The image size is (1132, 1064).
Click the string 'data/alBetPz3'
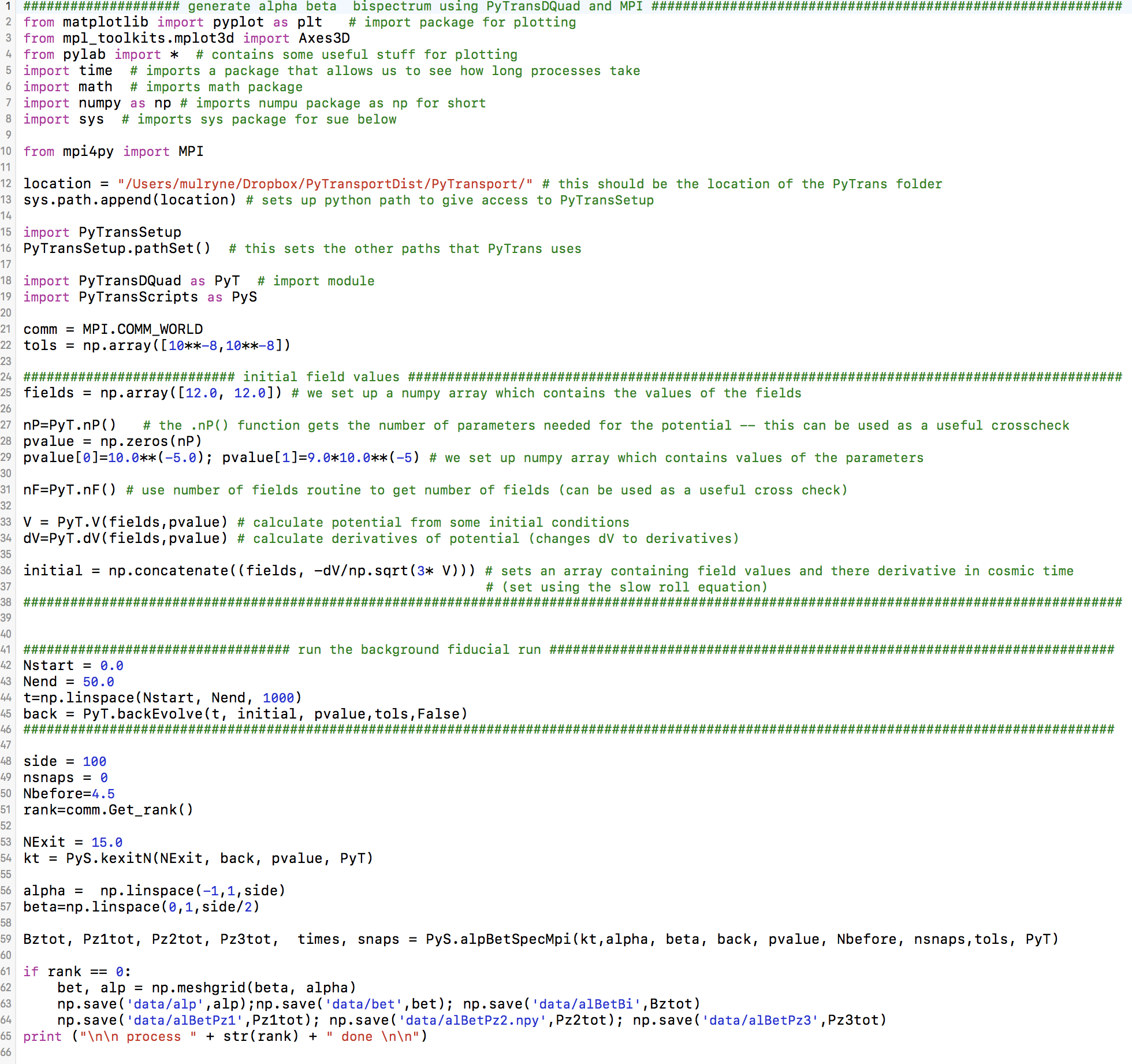(x=761, y=1020)
